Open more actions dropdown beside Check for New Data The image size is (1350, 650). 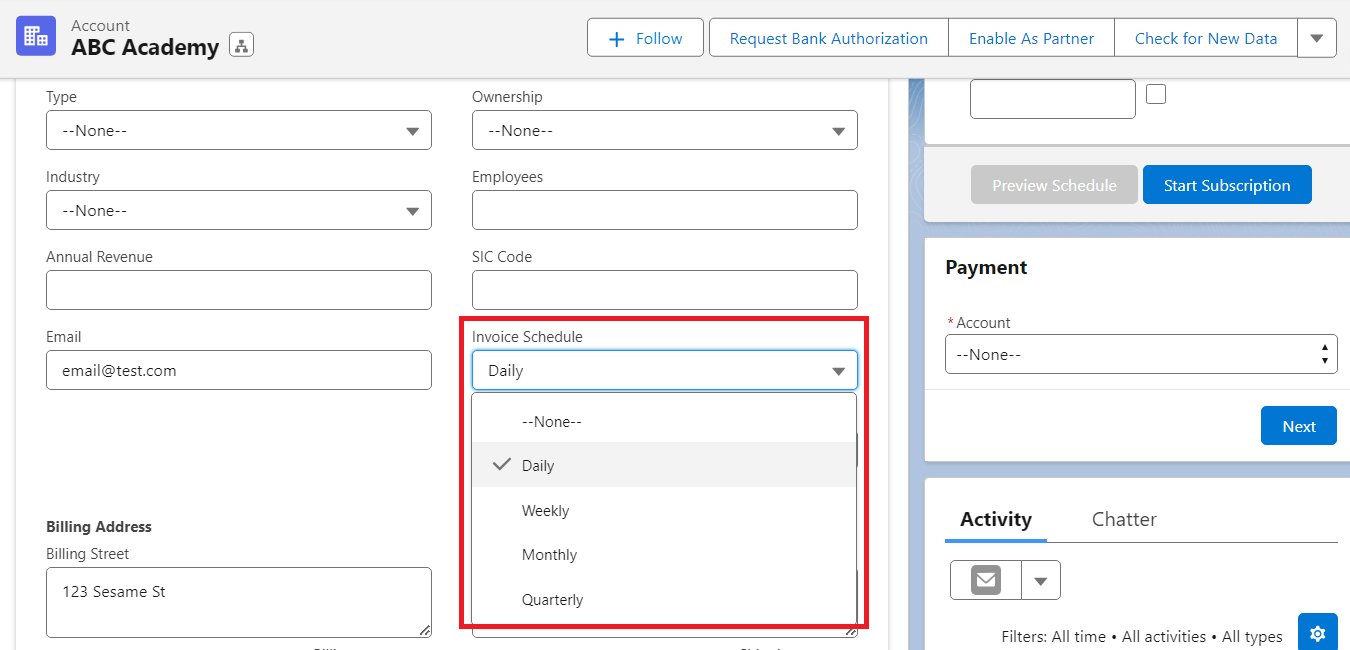tap(1316, 38)
